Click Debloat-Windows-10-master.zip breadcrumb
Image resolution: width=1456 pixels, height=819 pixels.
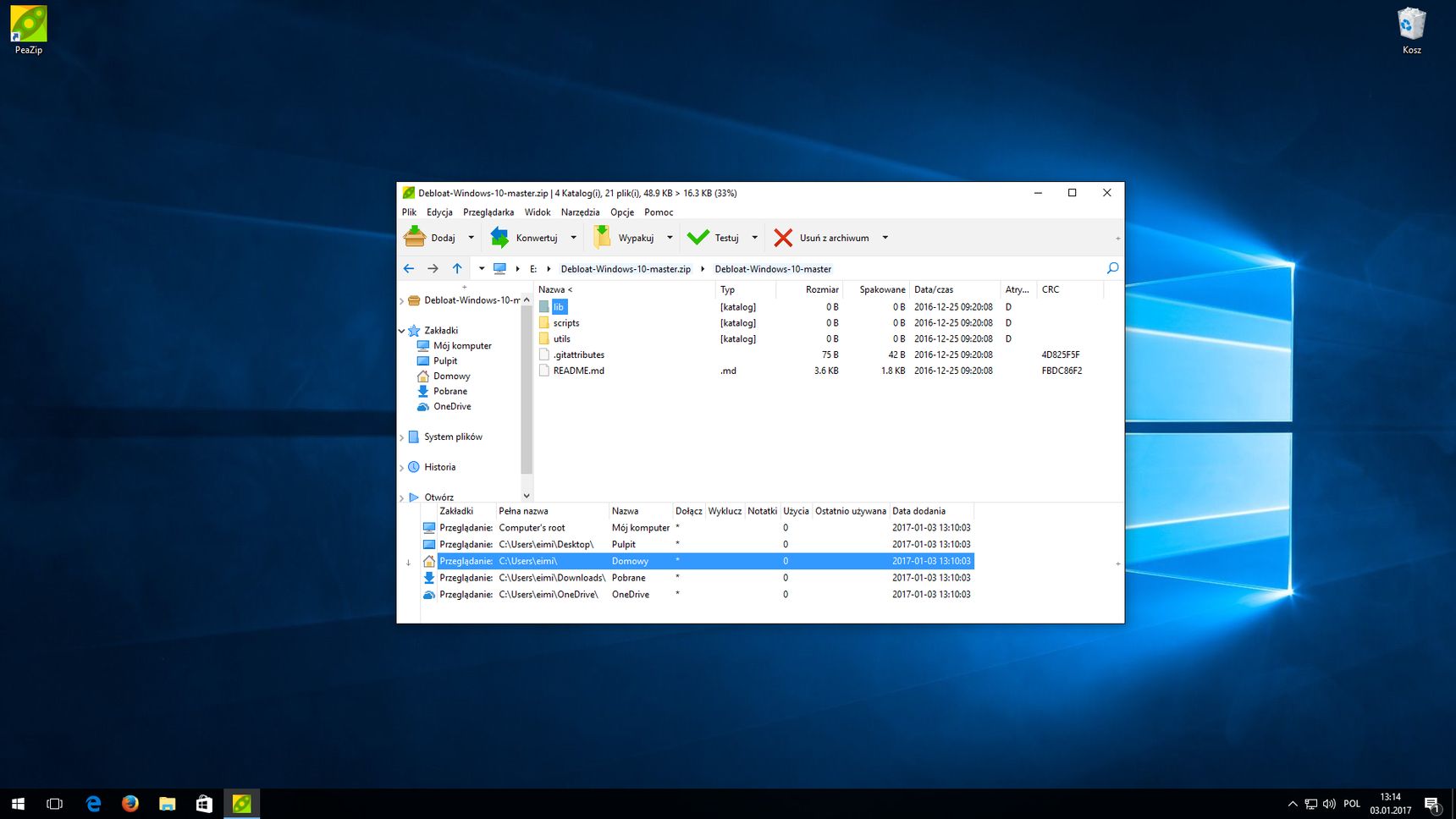pos(626,269)
